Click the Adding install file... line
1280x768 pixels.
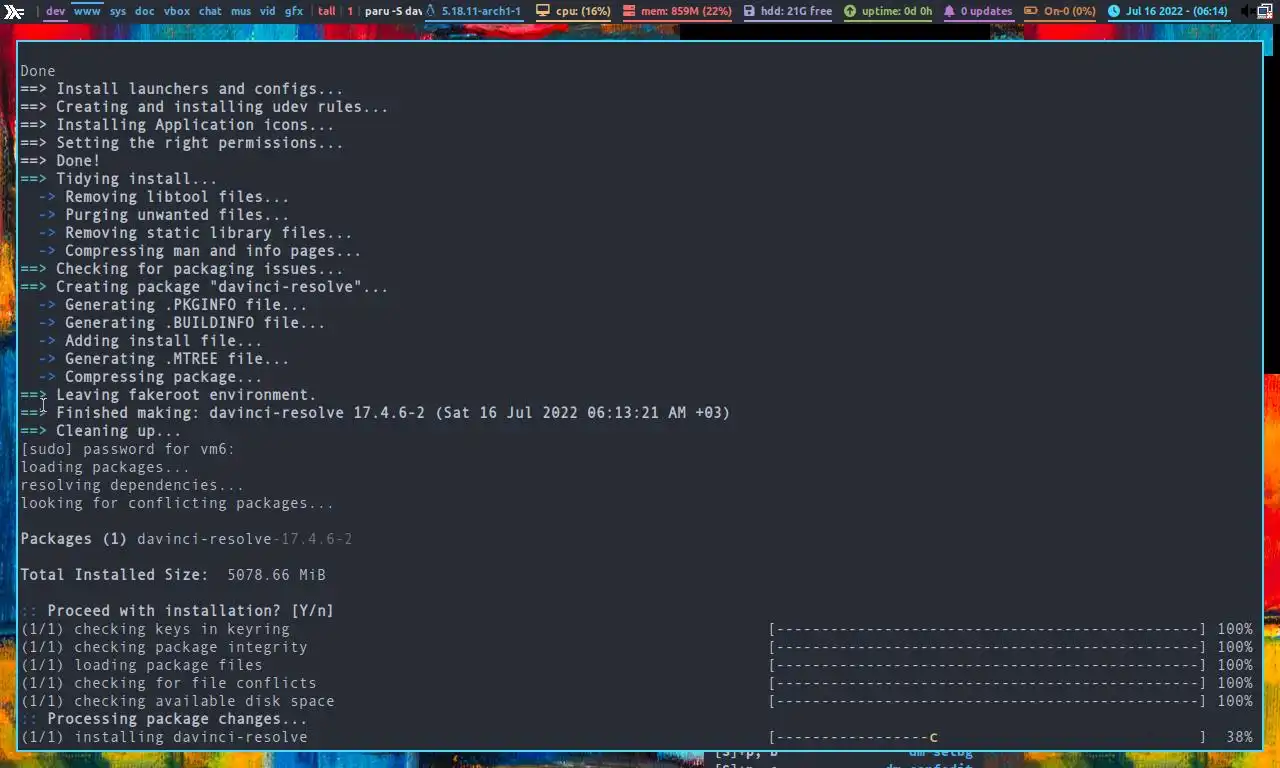151,341
